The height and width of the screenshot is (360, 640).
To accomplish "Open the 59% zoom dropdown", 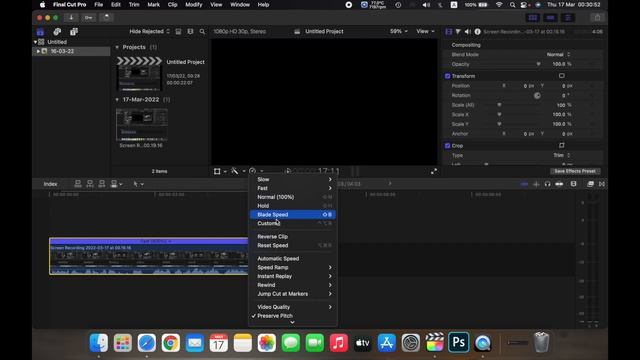I will [399, 31].
